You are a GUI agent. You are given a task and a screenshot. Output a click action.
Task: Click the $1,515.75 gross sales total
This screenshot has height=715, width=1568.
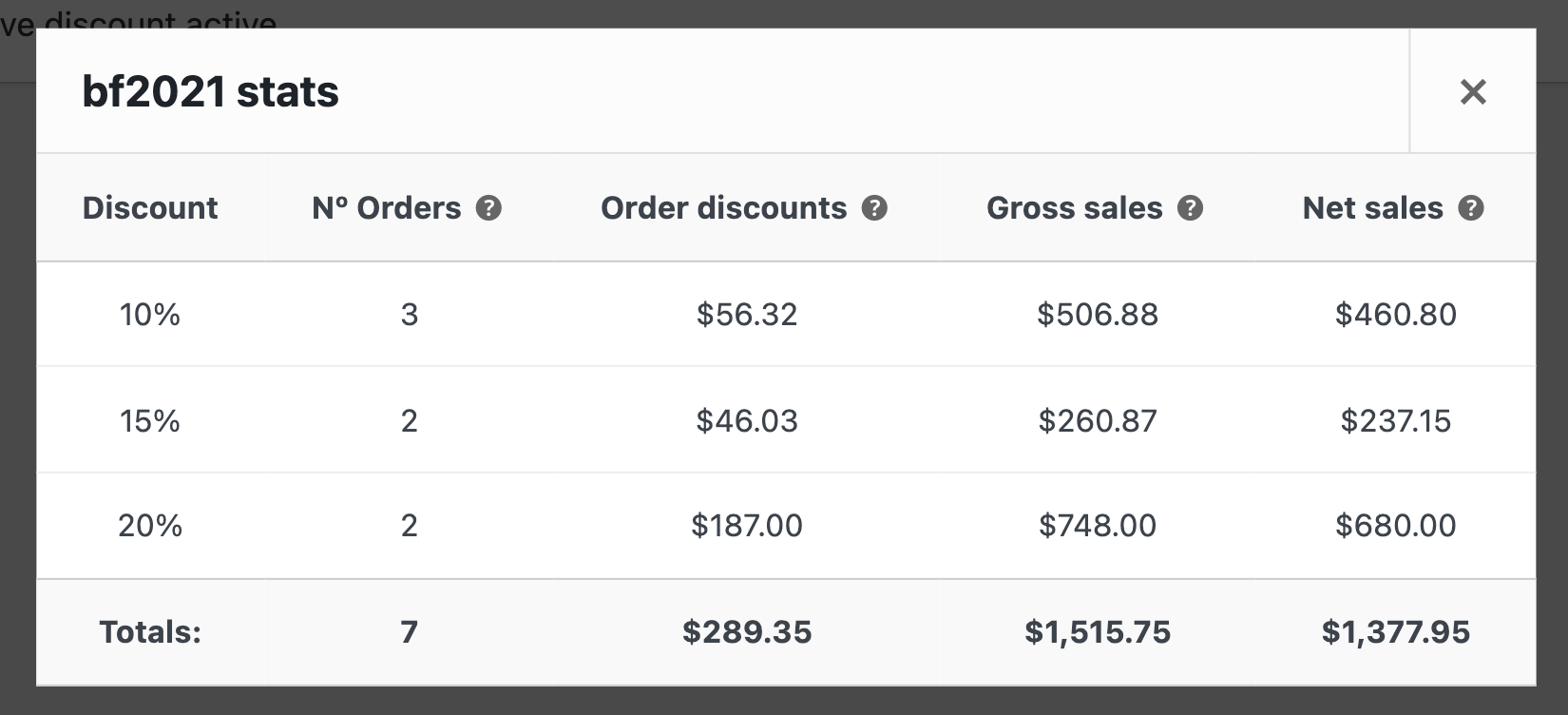point(1096,631)
